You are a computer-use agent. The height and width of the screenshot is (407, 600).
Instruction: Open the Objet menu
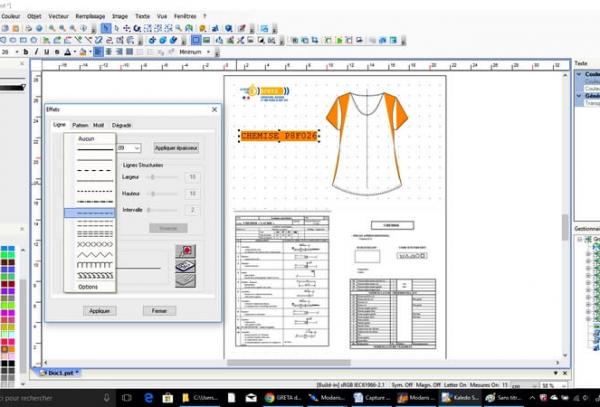point(34,16)
